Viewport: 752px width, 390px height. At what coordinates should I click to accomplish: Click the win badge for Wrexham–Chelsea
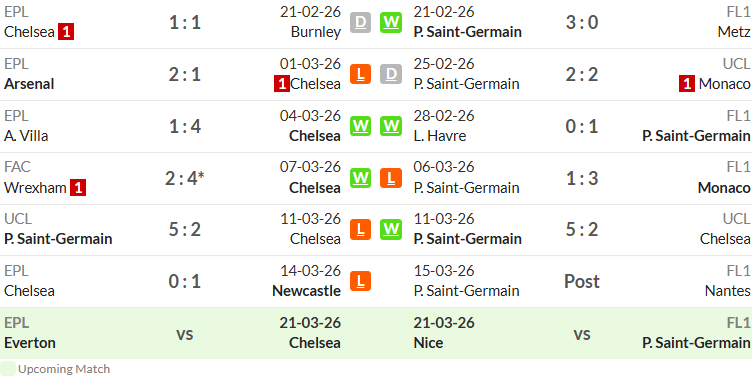(360, 178)
